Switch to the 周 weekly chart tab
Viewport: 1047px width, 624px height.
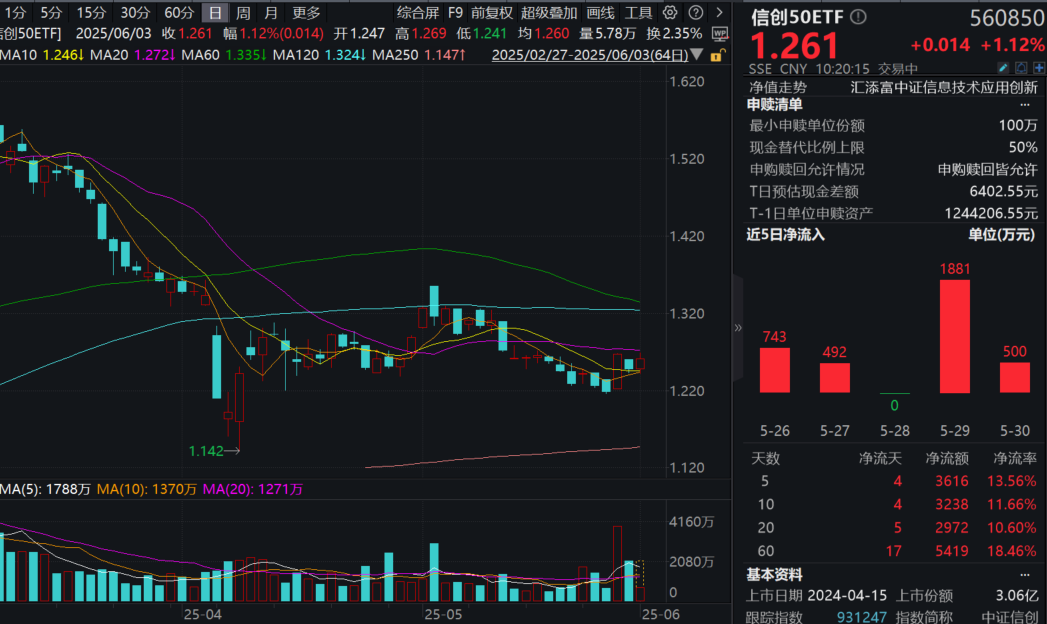[x=243, y=13]
